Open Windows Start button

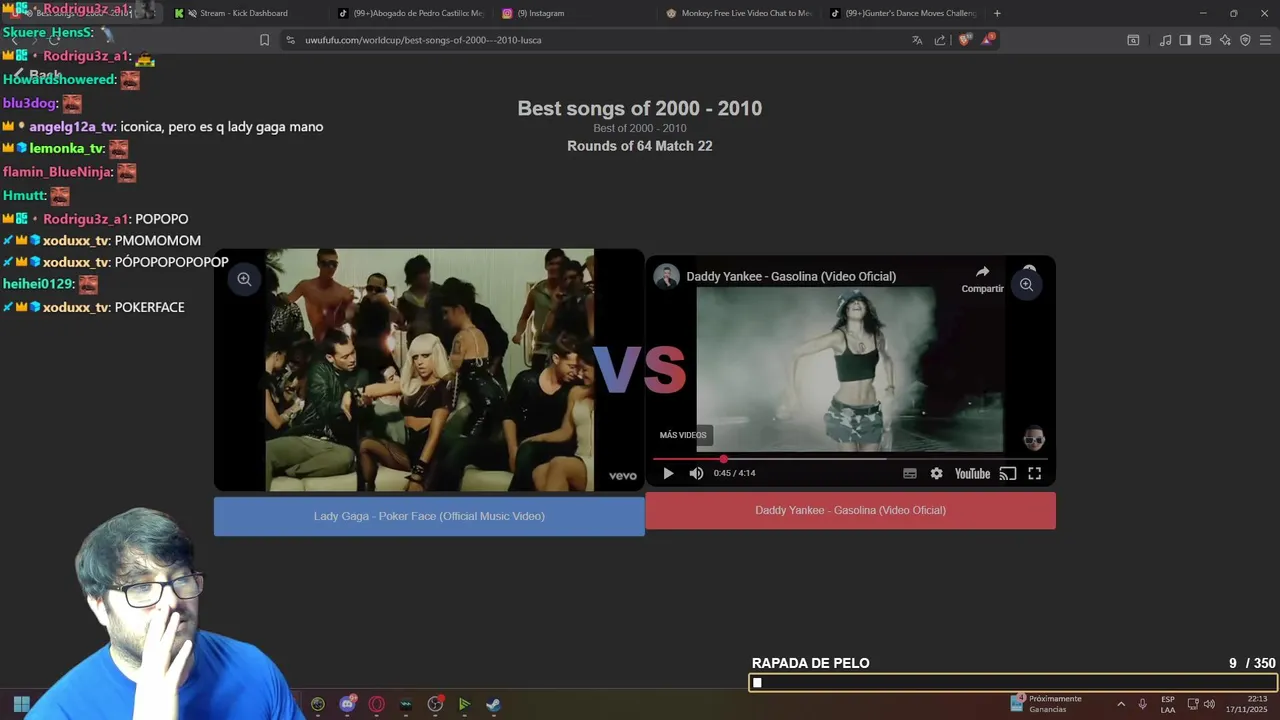click(21, 704)
